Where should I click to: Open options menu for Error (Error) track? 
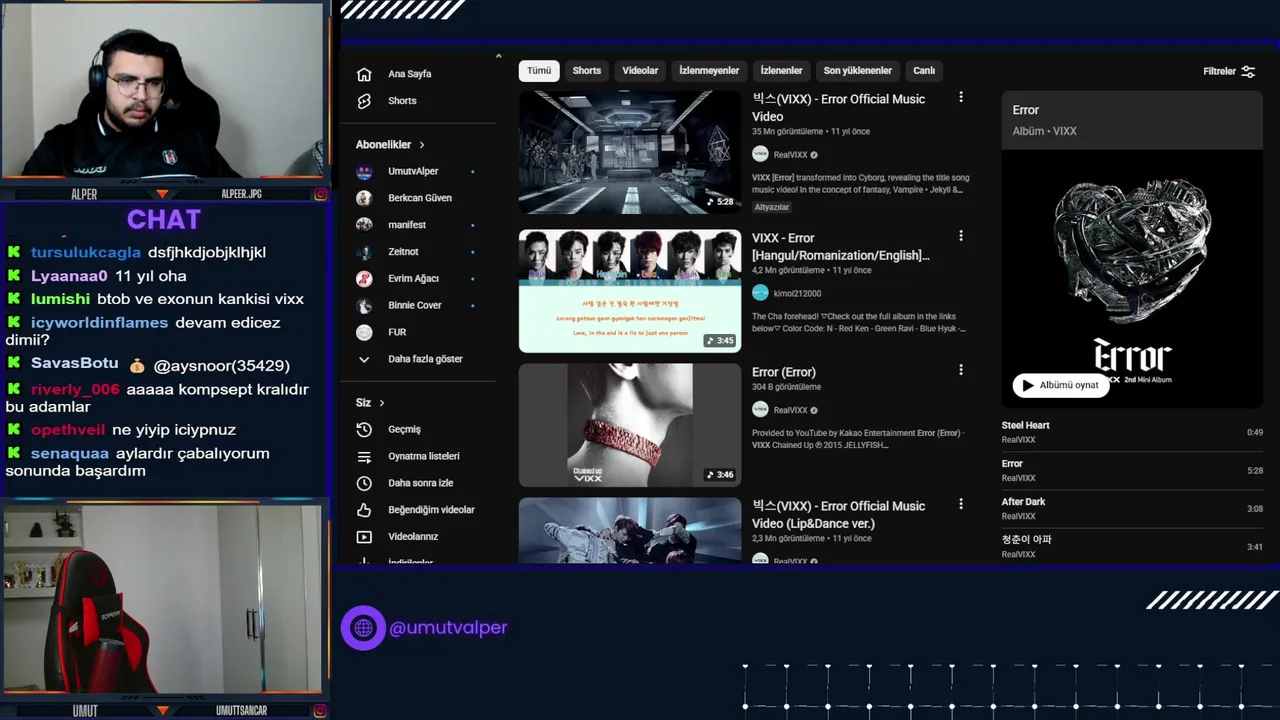tap(961, 370)
